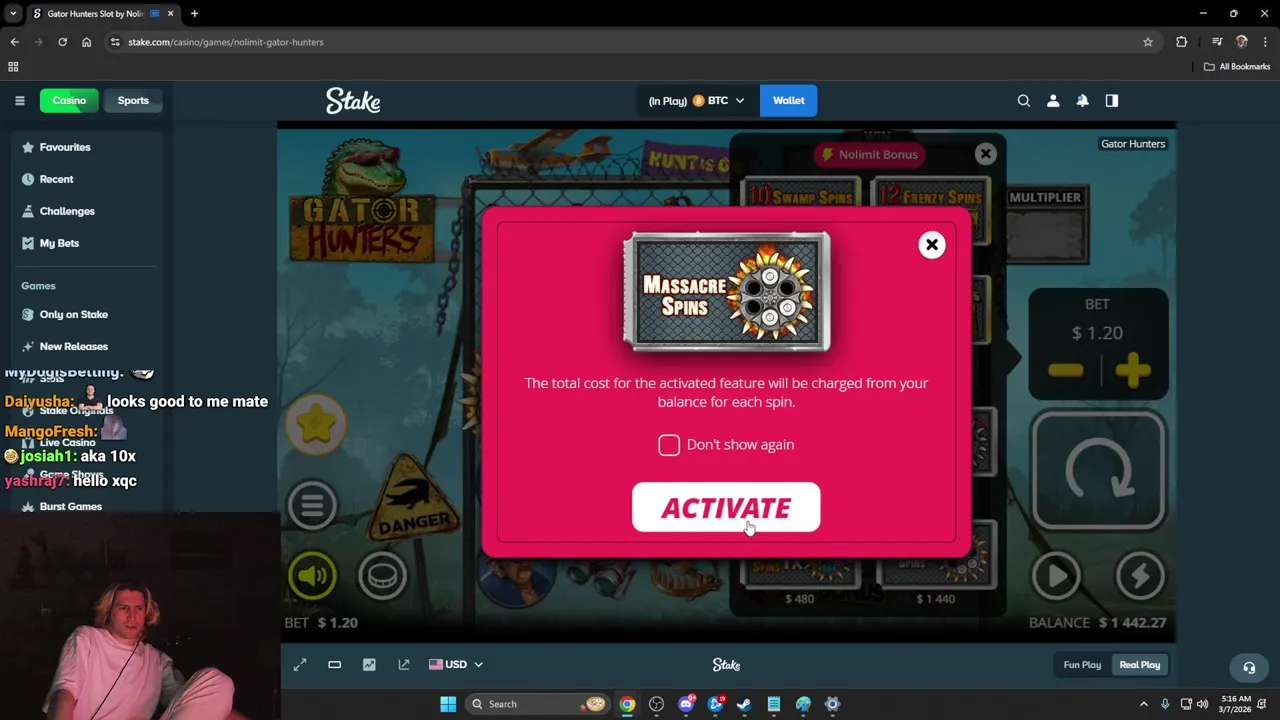Choose the $480 bonus option

pos(799,576)
